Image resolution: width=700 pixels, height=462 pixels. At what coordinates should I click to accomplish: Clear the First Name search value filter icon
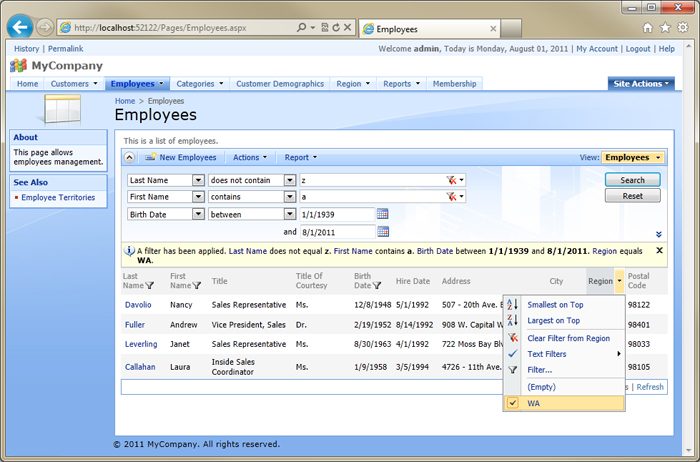(x=451, y=197)
